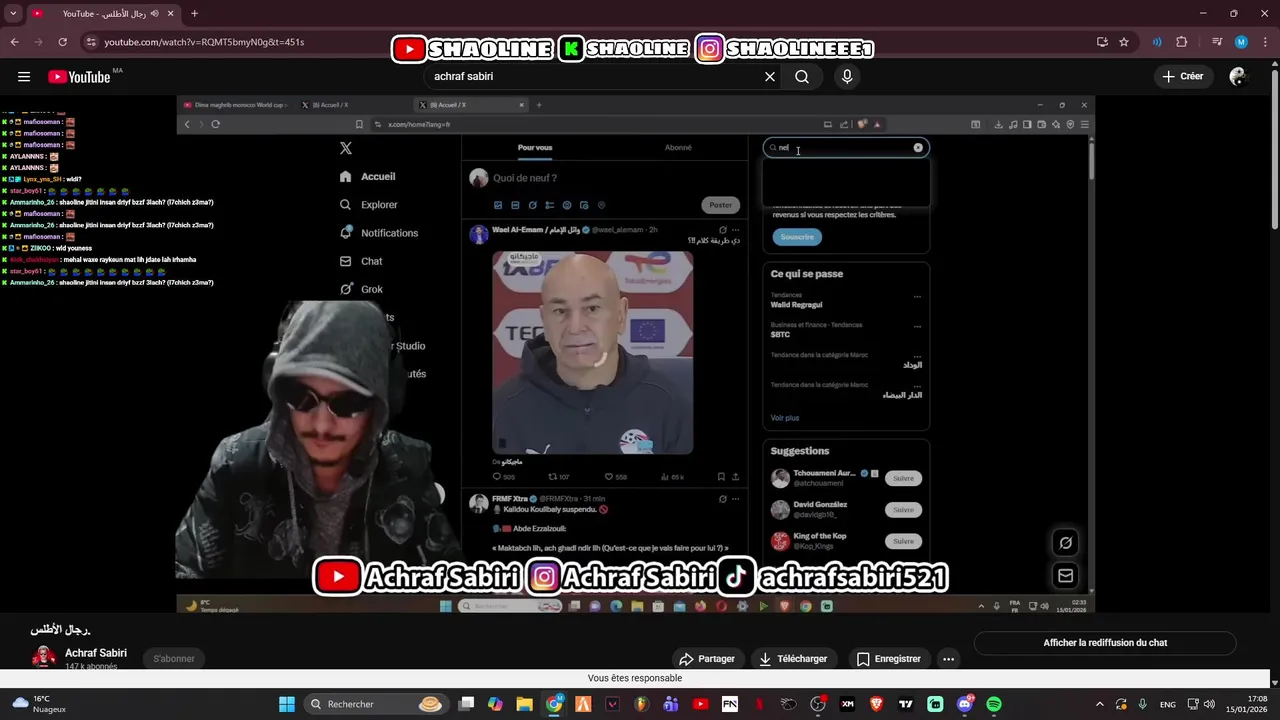Mute the YouTube tab's audio indicator
The height and width of the screenshot is (720, 1280).
click(154, 14)
